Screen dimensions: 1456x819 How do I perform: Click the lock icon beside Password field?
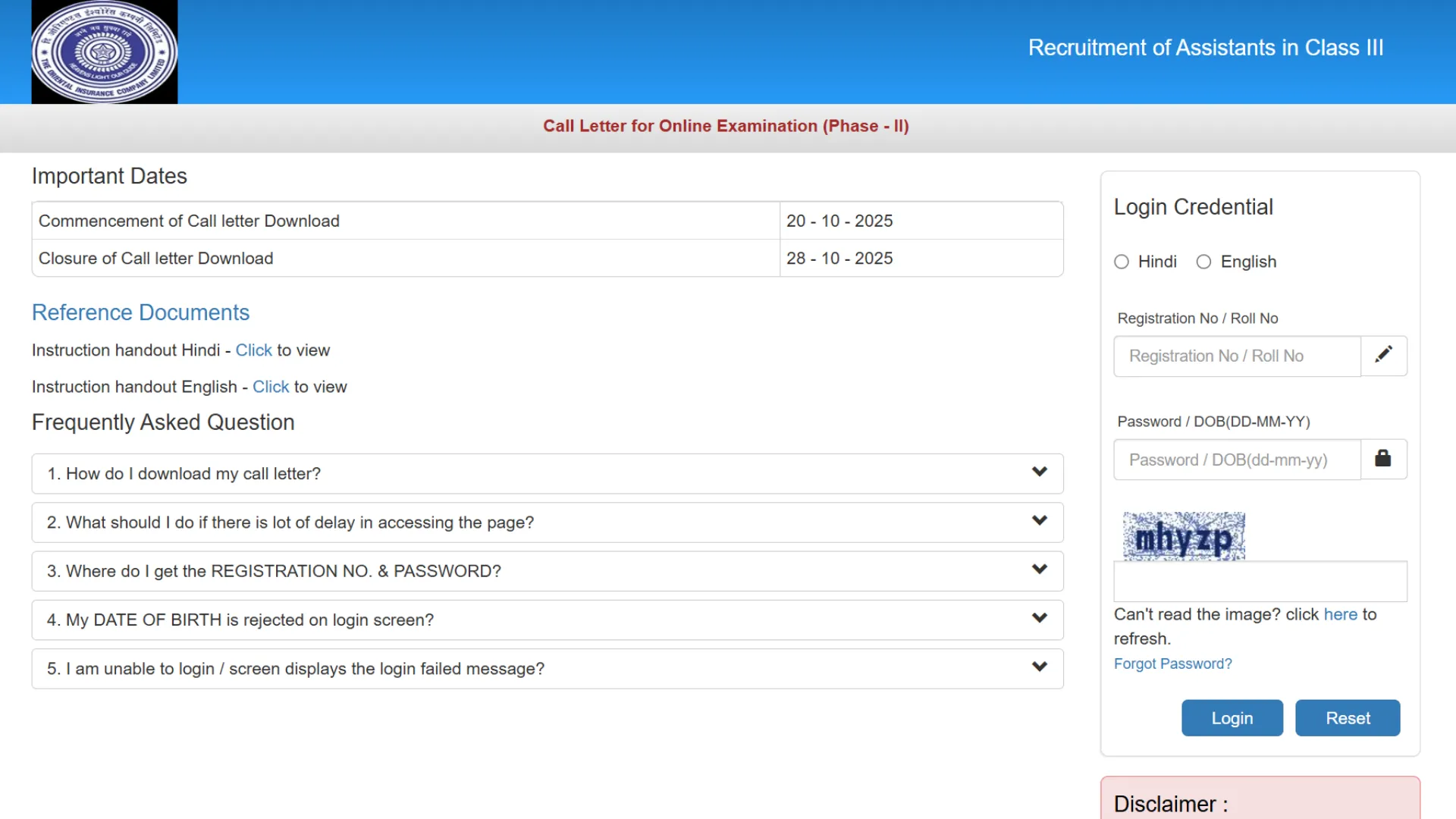(1383, 459)
